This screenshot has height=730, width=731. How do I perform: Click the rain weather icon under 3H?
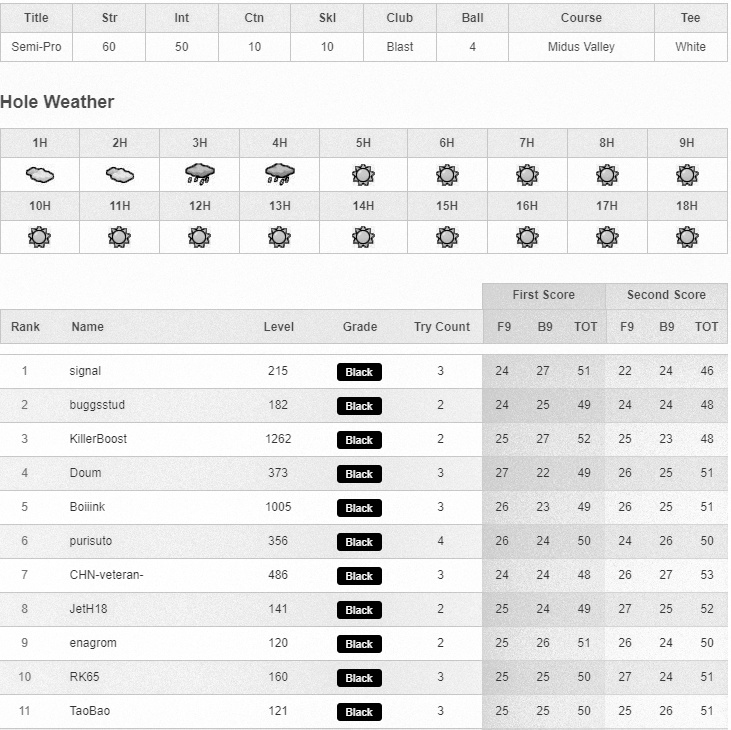(200, 175)
